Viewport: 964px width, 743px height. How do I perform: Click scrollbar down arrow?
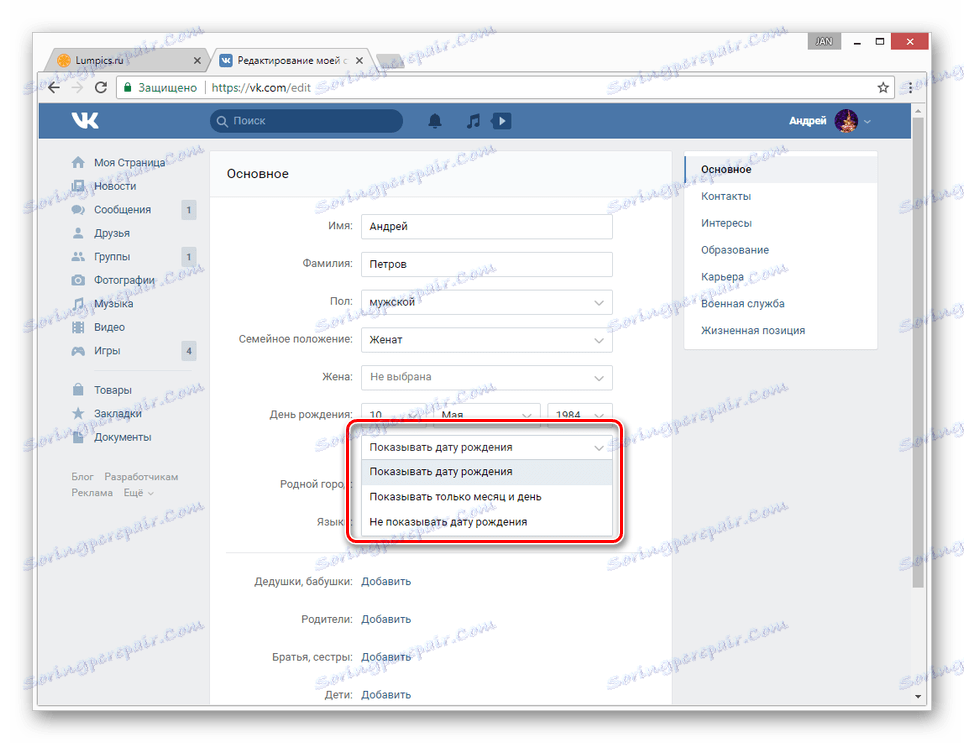918,697
